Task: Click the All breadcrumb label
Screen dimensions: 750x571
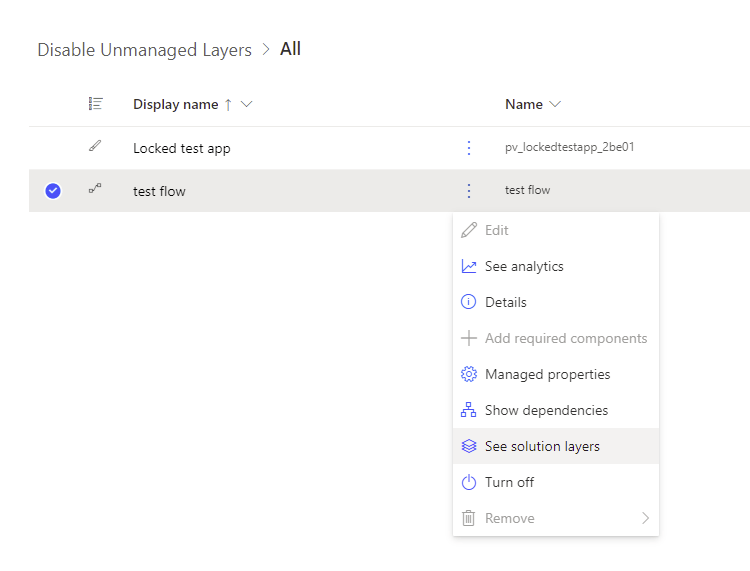Action: tap(290, 49)
